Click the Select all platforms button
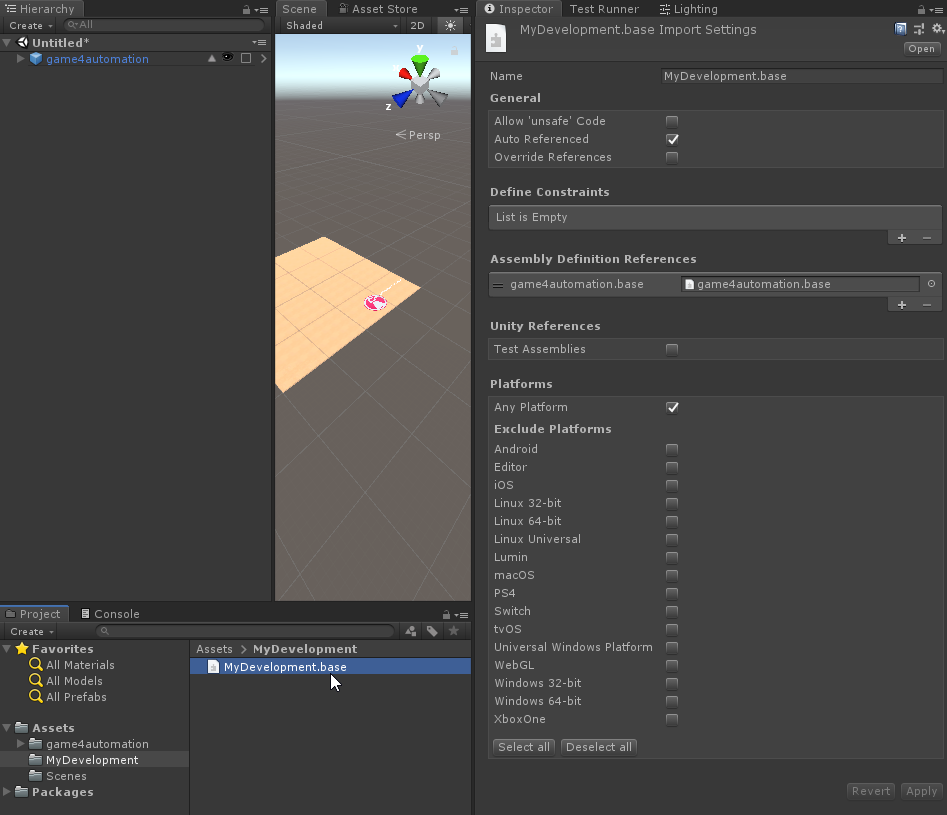The height and width of the screenshot is (815, 947). pyautogui.click(x=523, y=747)
